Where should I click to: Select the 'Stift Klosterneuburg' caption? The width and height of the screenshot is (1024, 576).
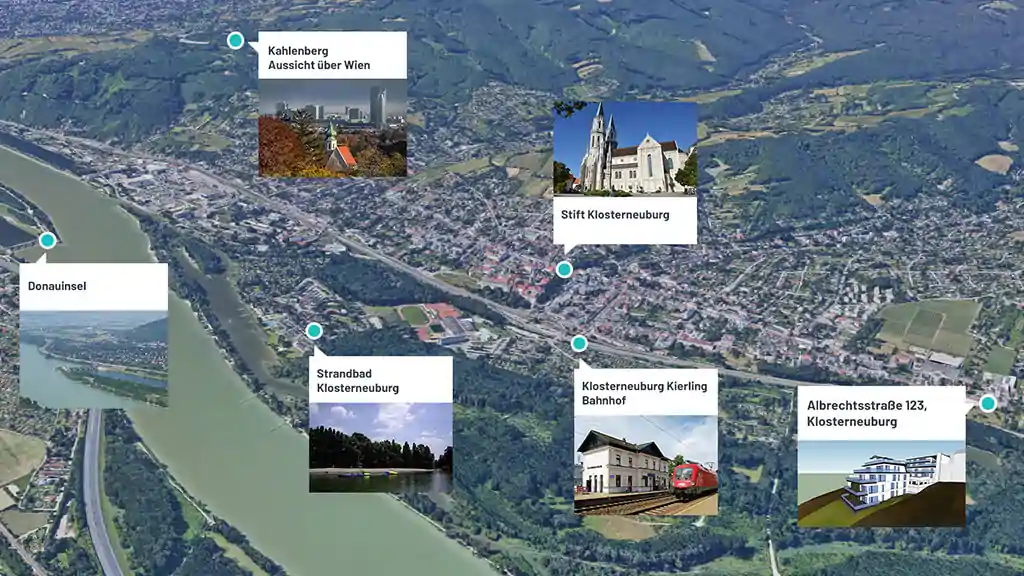coord(616,215)
